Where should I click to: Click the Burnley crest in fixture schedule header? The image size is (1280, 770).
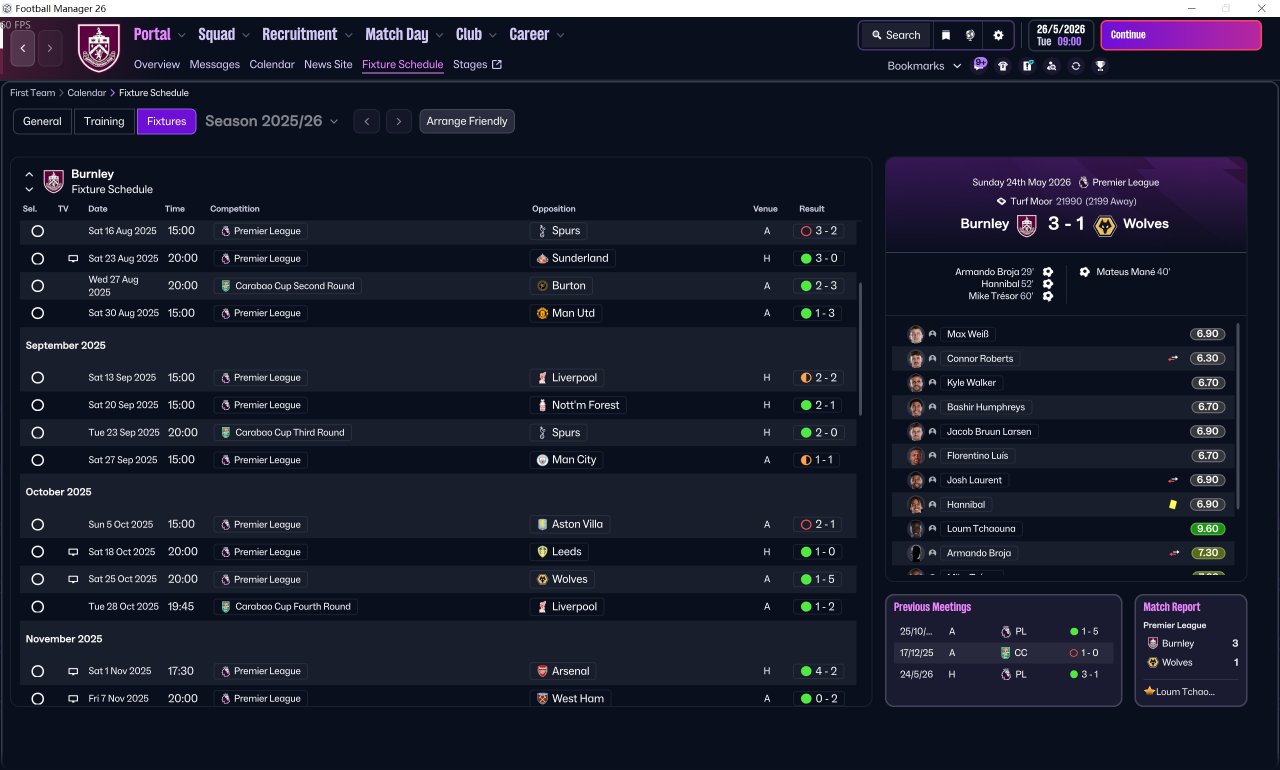pos(54,181)
